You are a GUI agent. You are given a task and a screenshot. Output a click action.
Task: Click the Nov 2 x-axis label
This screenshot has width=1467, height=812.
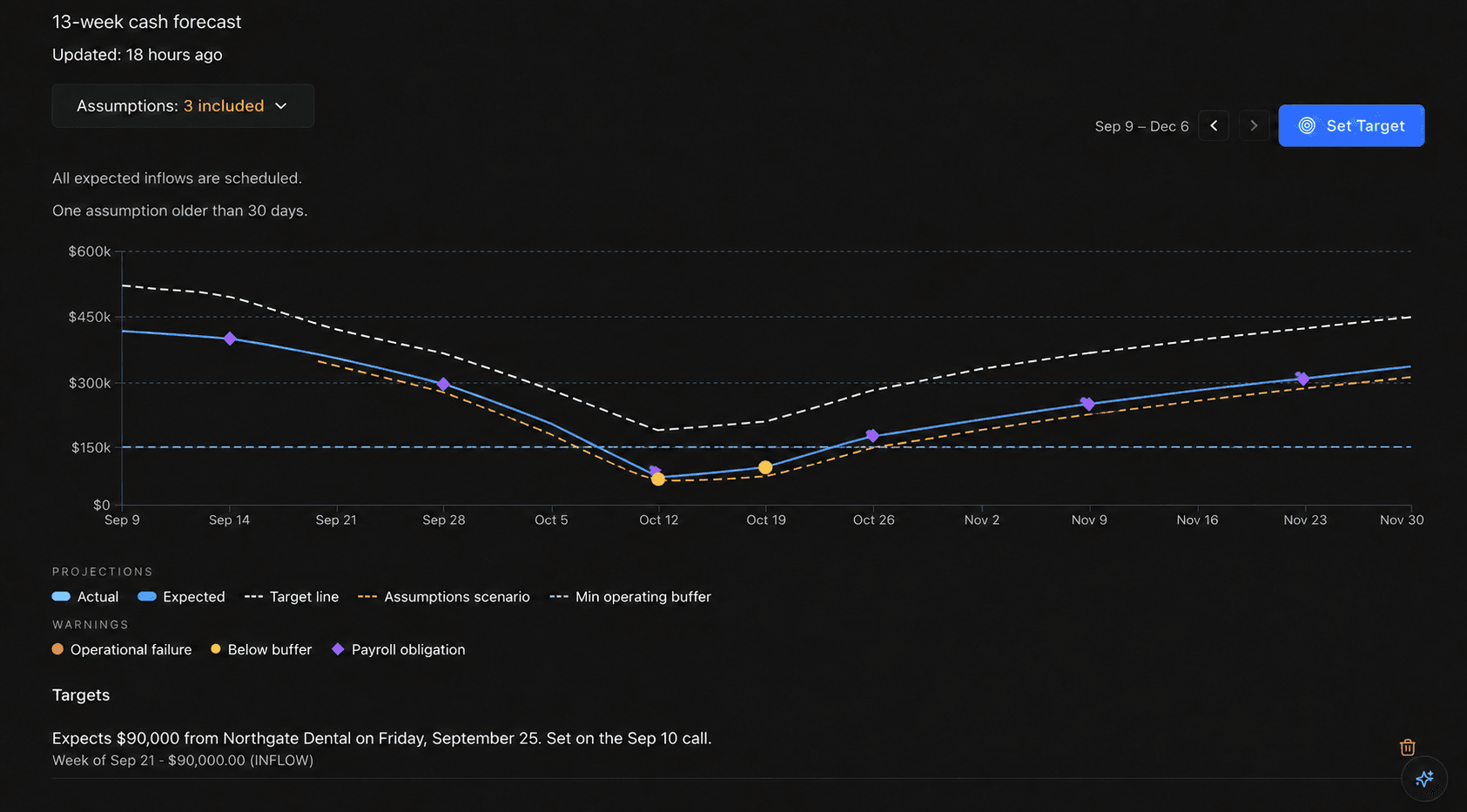tap(982, 520)
